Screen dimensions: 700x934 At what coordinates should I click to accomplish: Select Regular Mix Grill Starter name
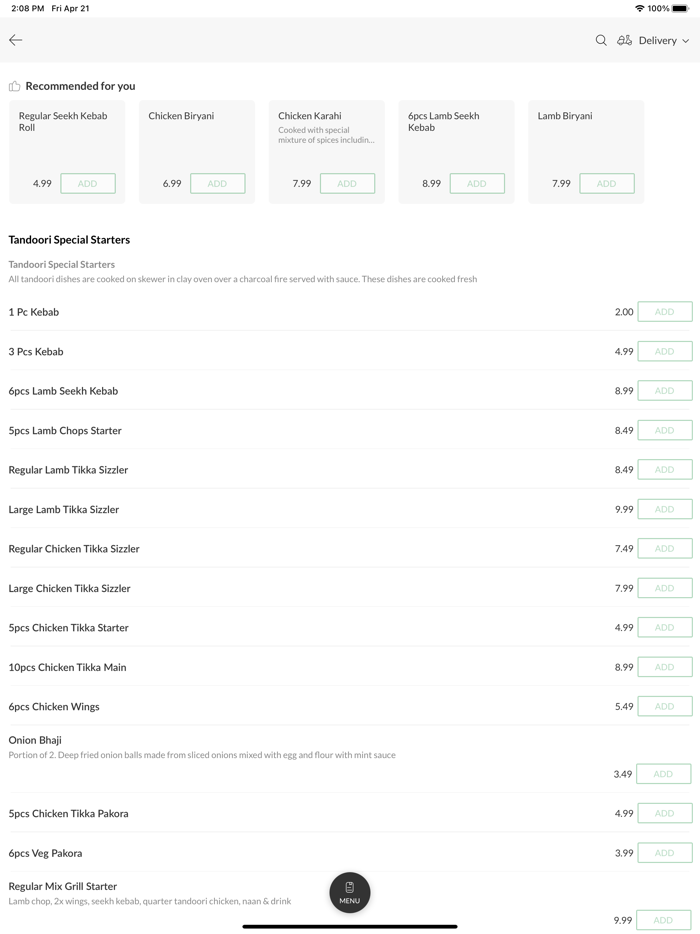coord(63,886)
